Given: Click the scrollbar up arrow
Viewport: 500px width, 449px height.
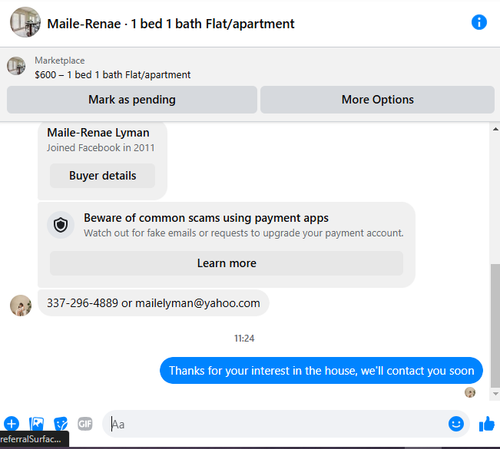Looking at the screenshot, I should click(x=495, y=129).
